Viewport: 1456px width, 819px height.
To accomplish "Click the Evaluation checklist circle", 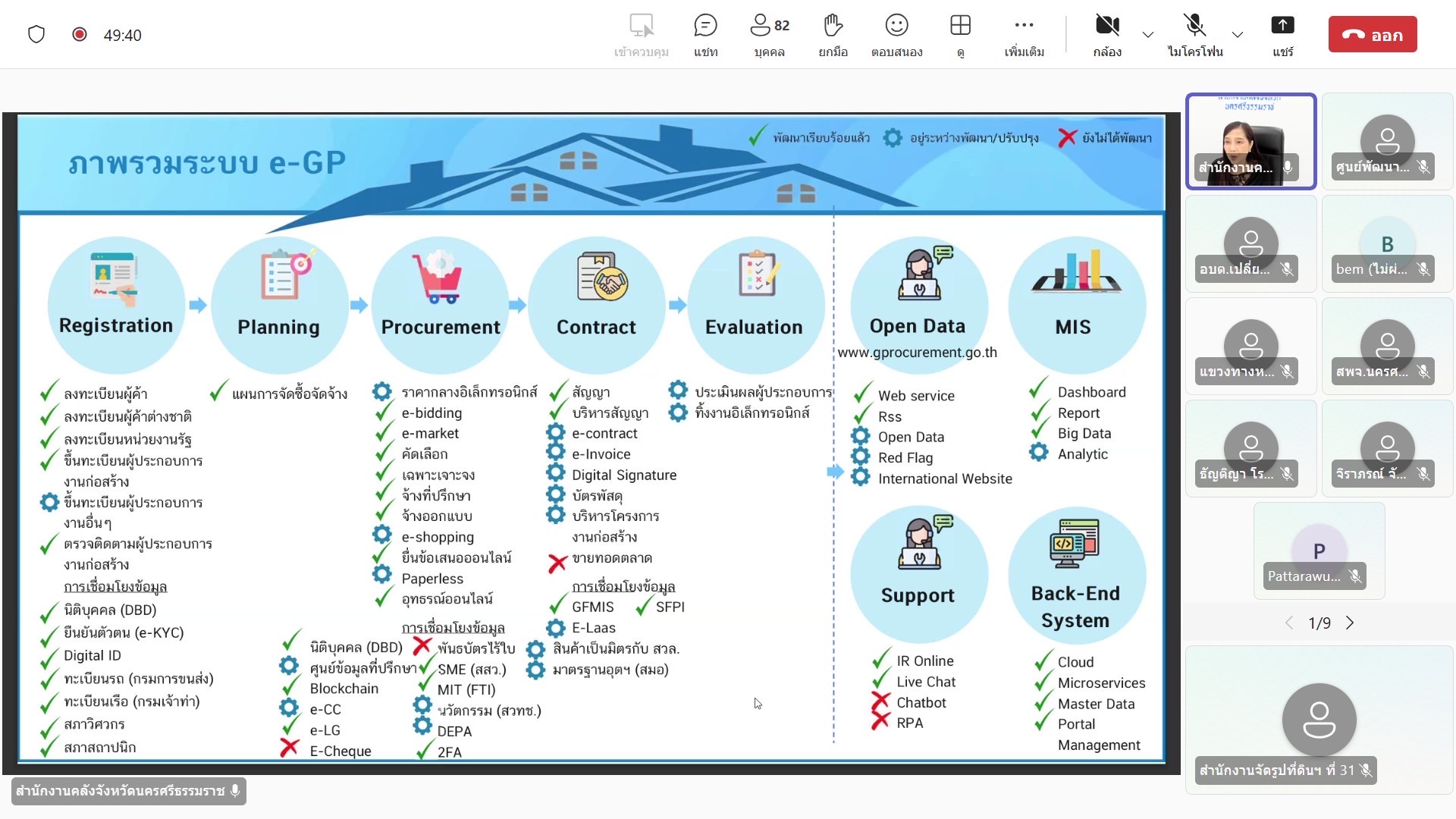I will [x=755, y=305].
